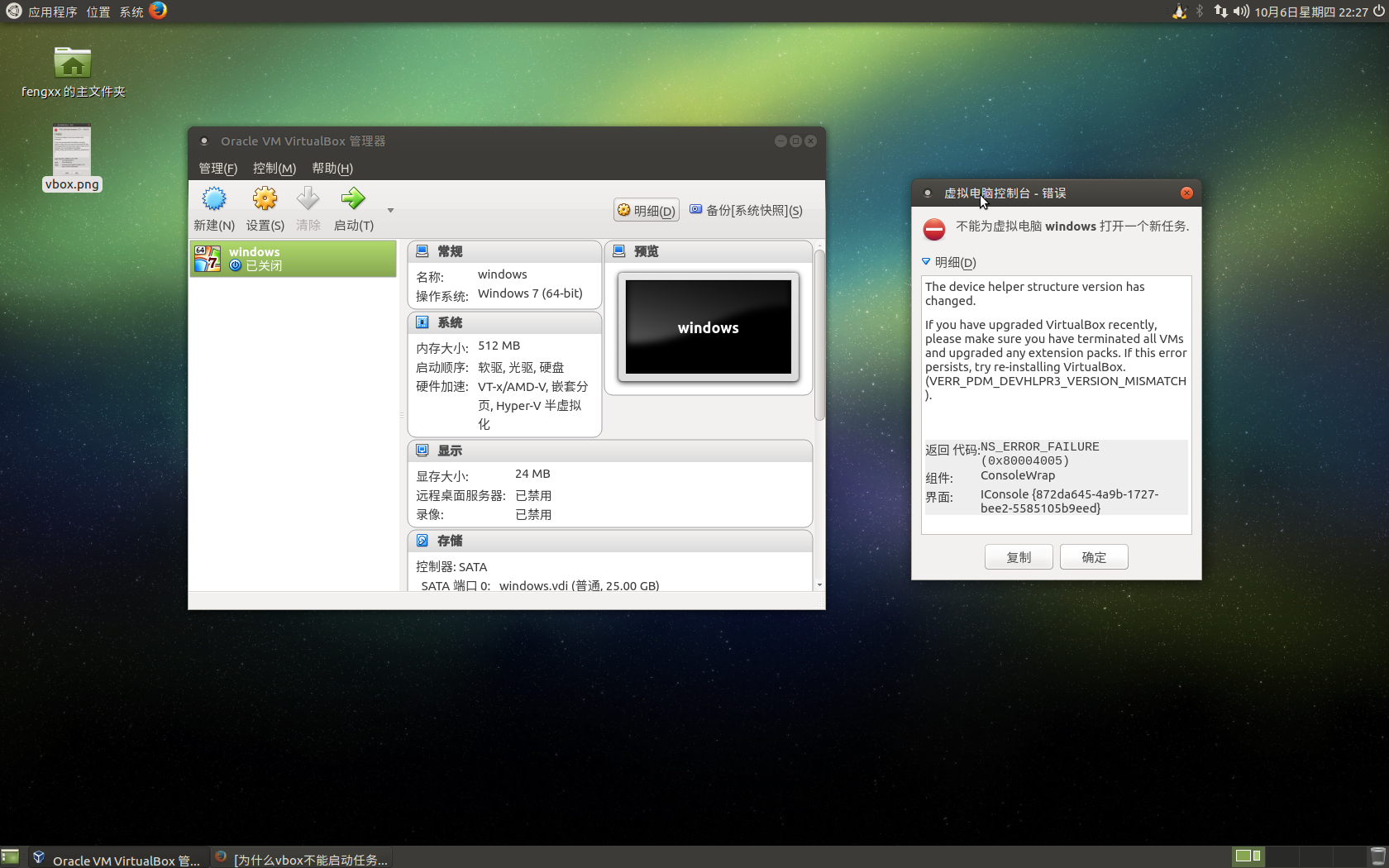
Task: Click the New (新建) VM toolbar icon
Action: [x=214, y=199]
